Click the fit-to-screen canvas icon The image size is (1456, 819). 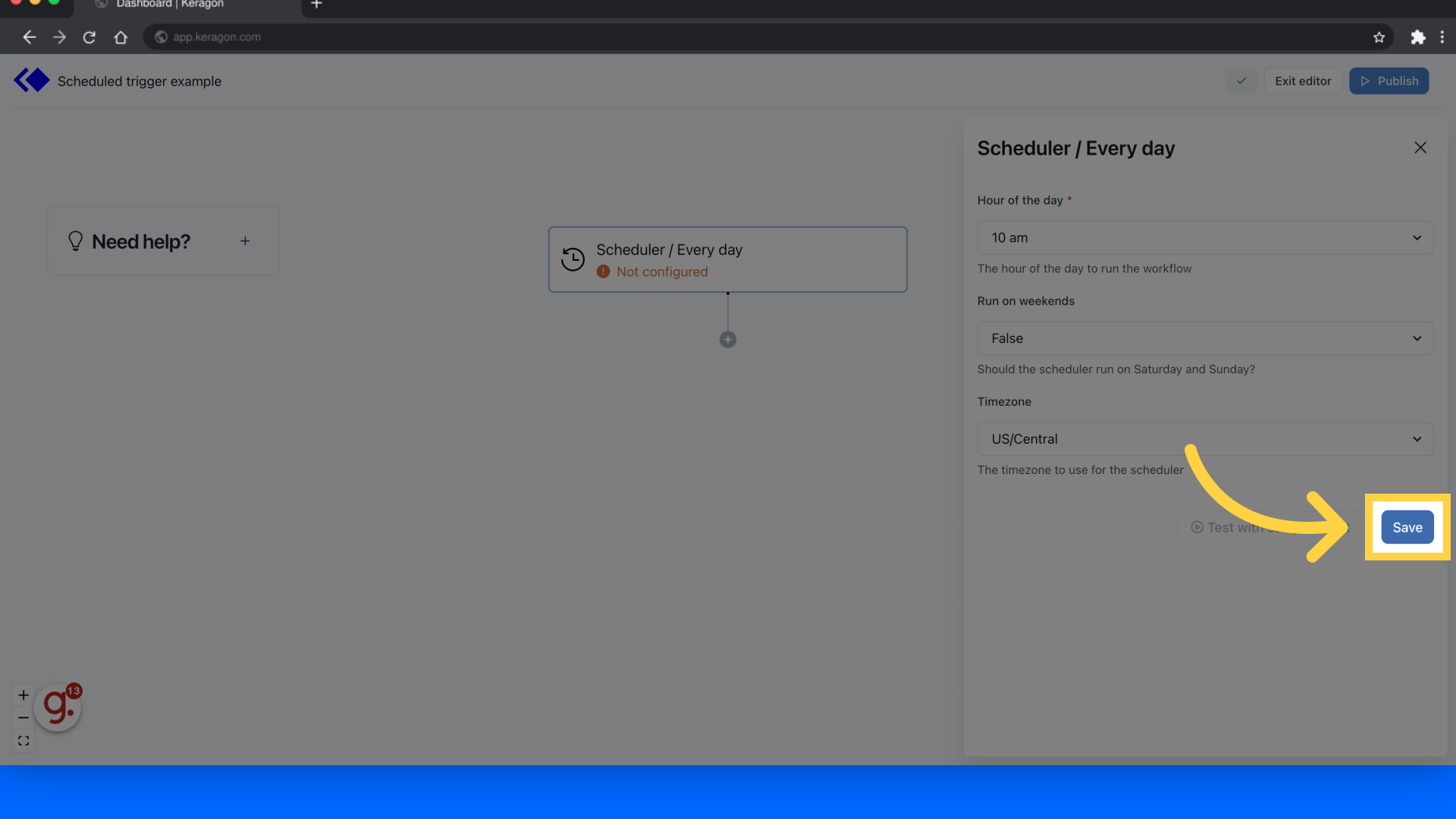click(23, 740)
